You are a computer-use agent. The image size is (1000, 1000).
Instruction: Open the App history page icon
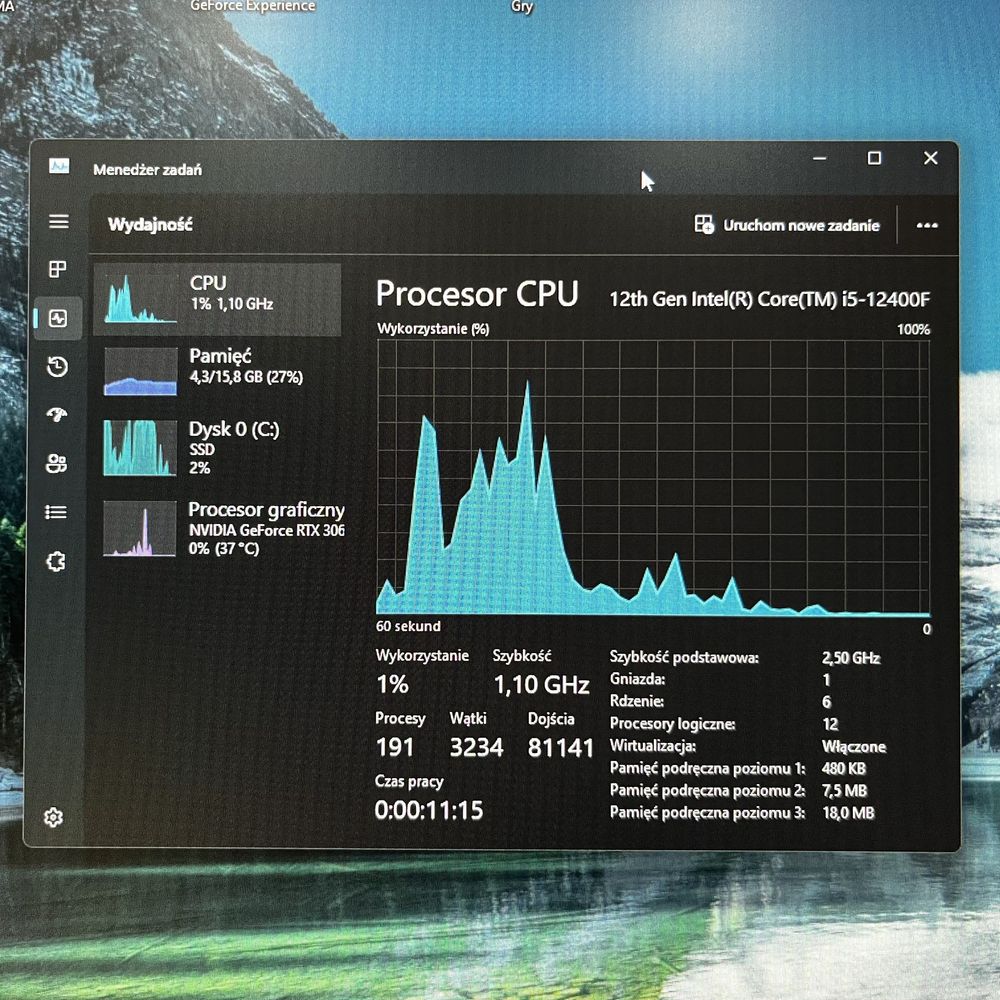click(57, 367)
